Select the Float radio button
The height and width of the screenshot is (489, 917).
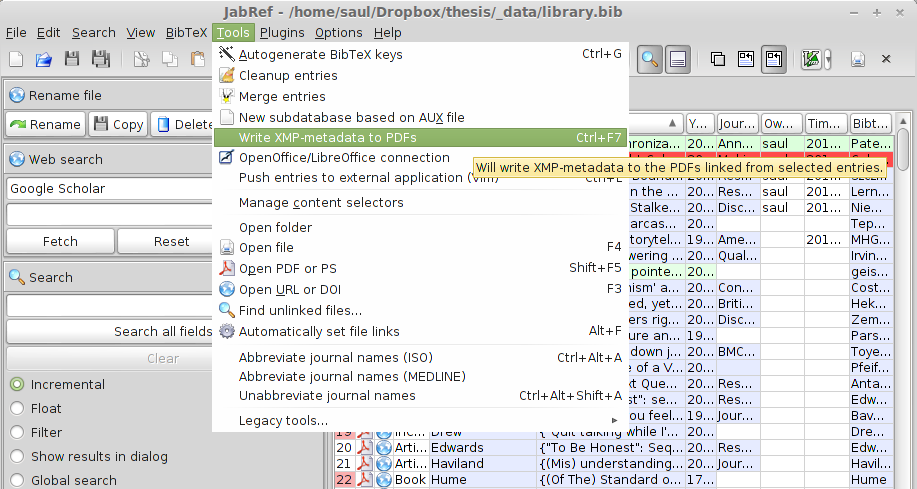(x=17, y=408)
